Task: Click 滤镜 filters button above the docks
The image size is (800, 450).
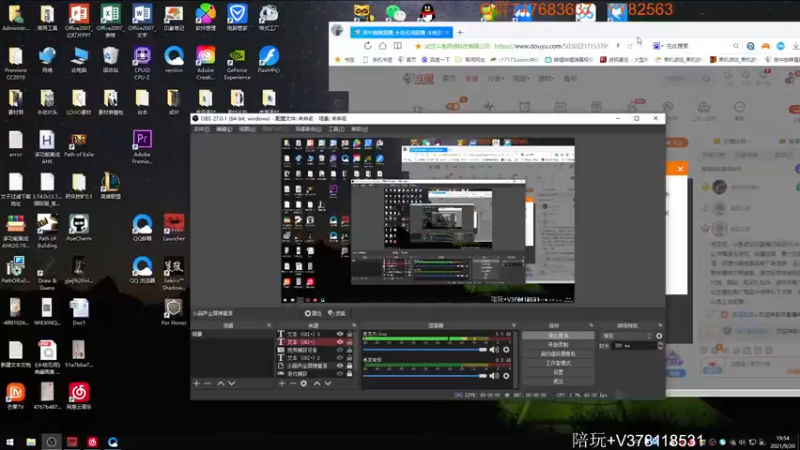Action: [x=337, y=313]
